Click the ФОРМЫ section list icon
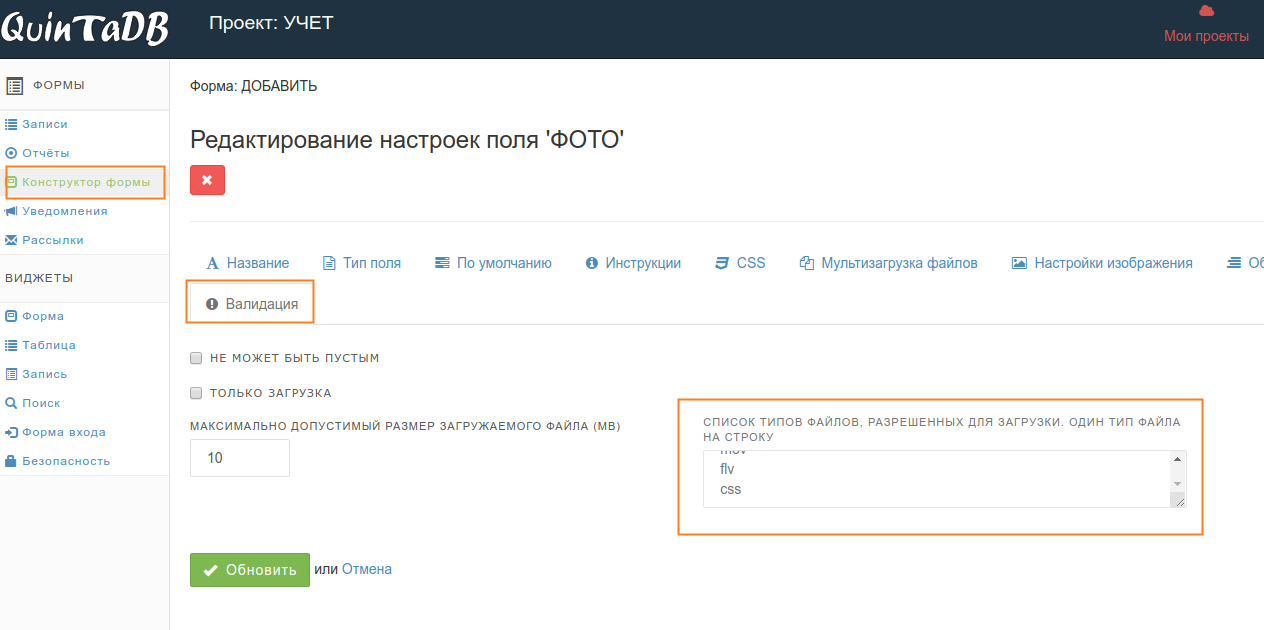The width and height of the screenshot is (1264, 630). click(15, 86)
